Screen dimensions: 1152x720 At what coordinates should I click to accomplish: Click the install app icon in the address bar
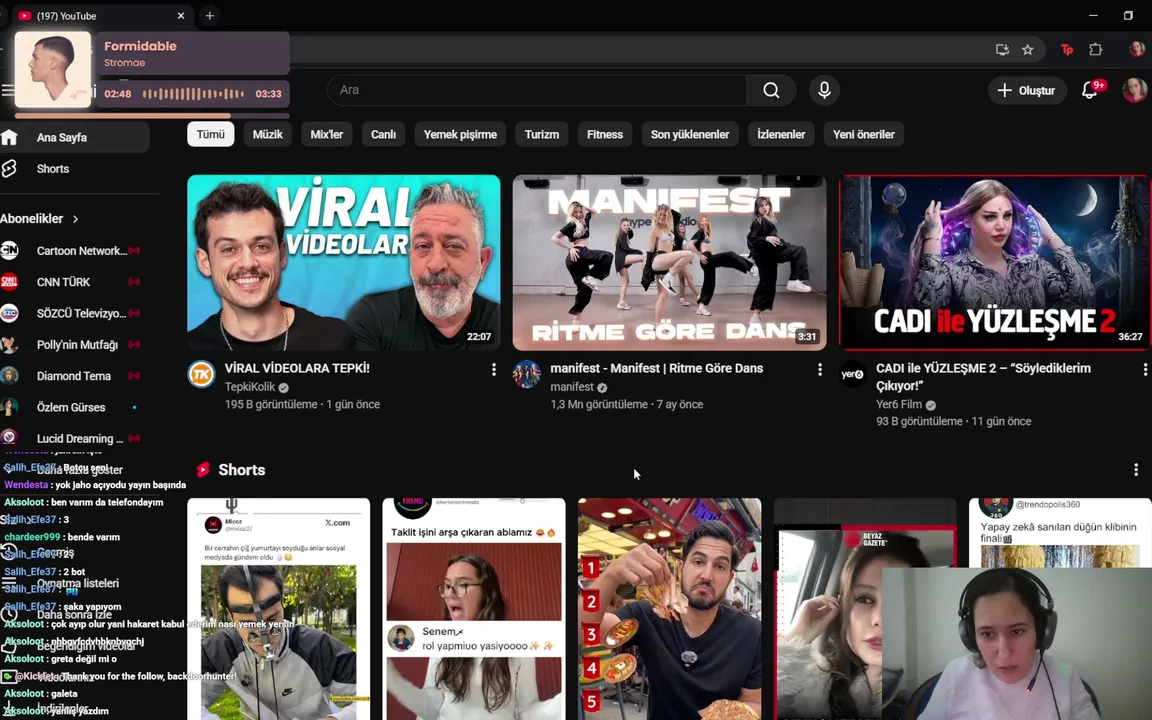tap(1002, 50)
